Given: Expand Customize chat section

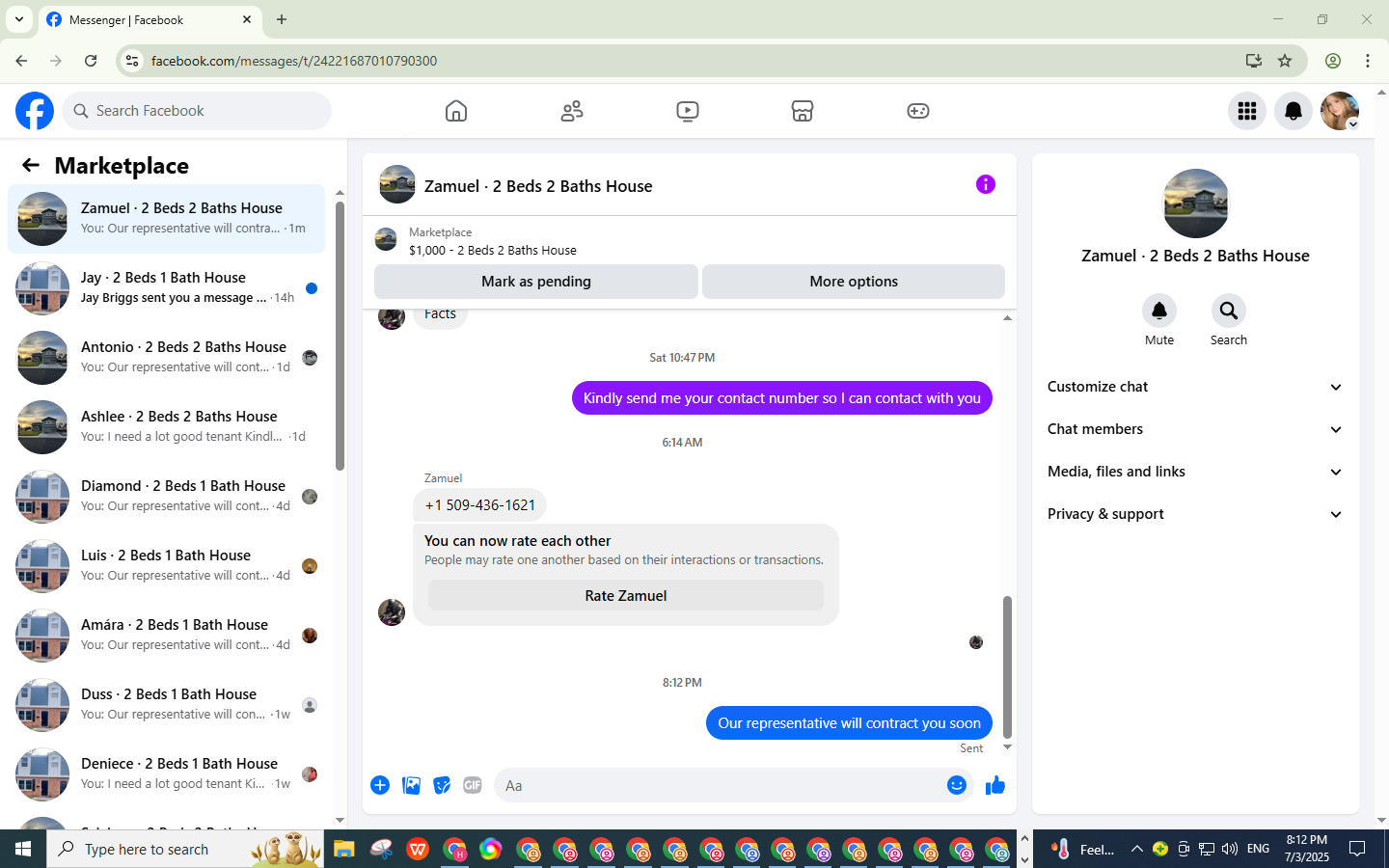Looking at the screenshot, I should (x=1196, y=387).
